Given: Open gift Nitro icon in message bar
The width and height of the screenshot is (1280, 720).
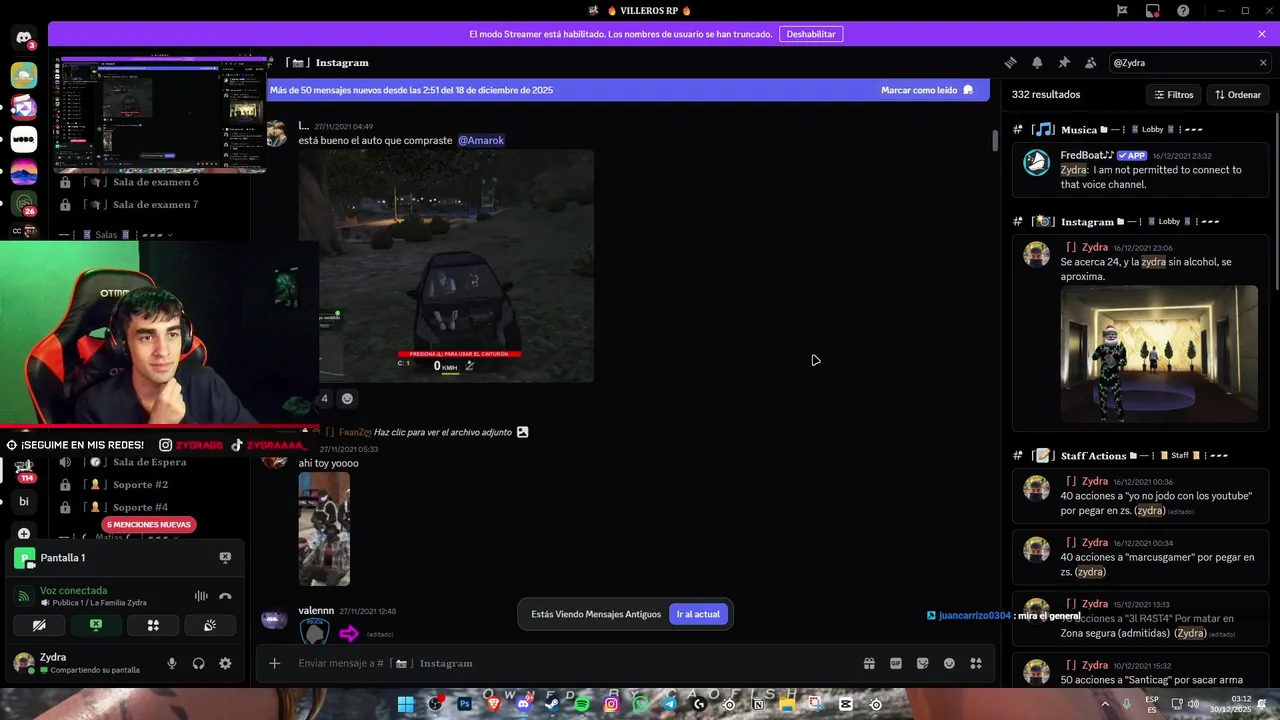Looking at the screenshot, I should (x=869, y=663).
